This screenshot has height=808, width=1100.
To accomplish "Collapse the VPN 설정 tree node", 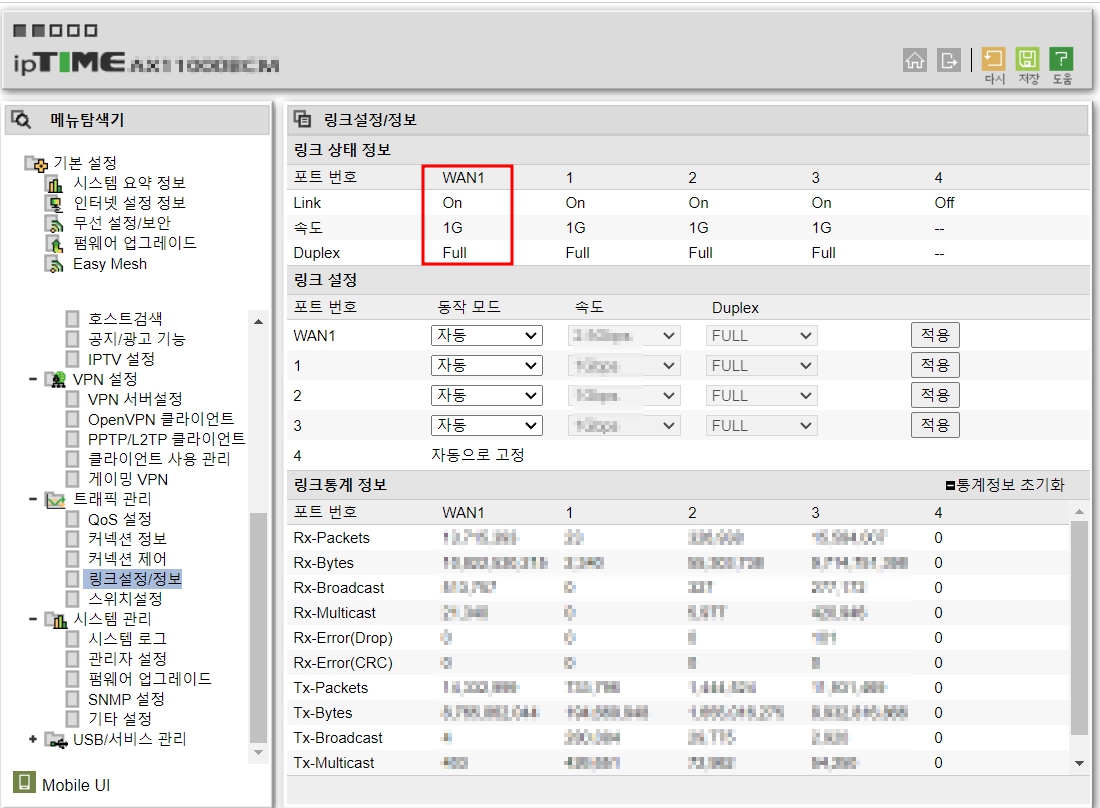I will click(33, 379).
